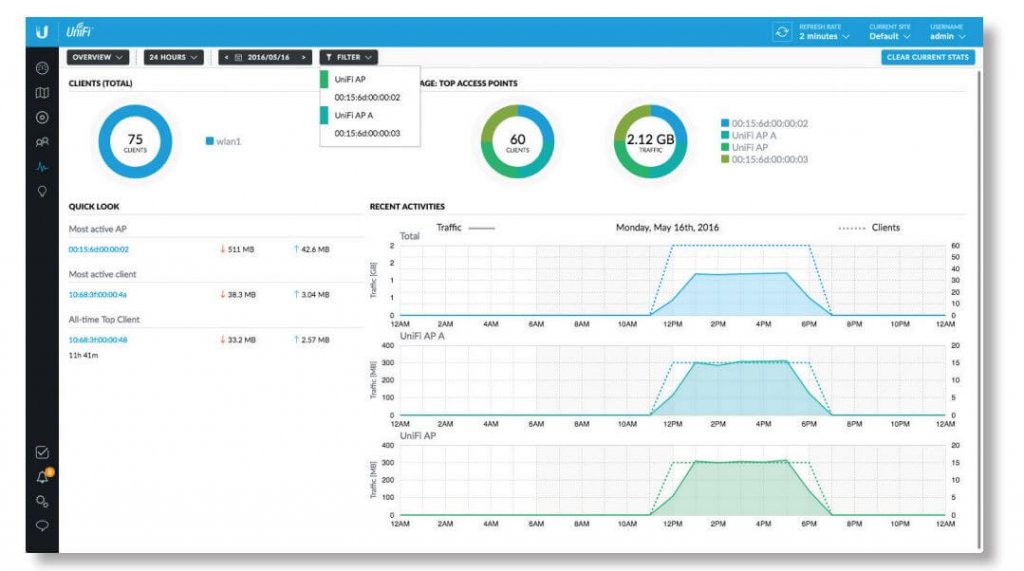Click legend swatch for UniFi AP A
Viewport: 1024px width, 571px height.
[725, 135]
